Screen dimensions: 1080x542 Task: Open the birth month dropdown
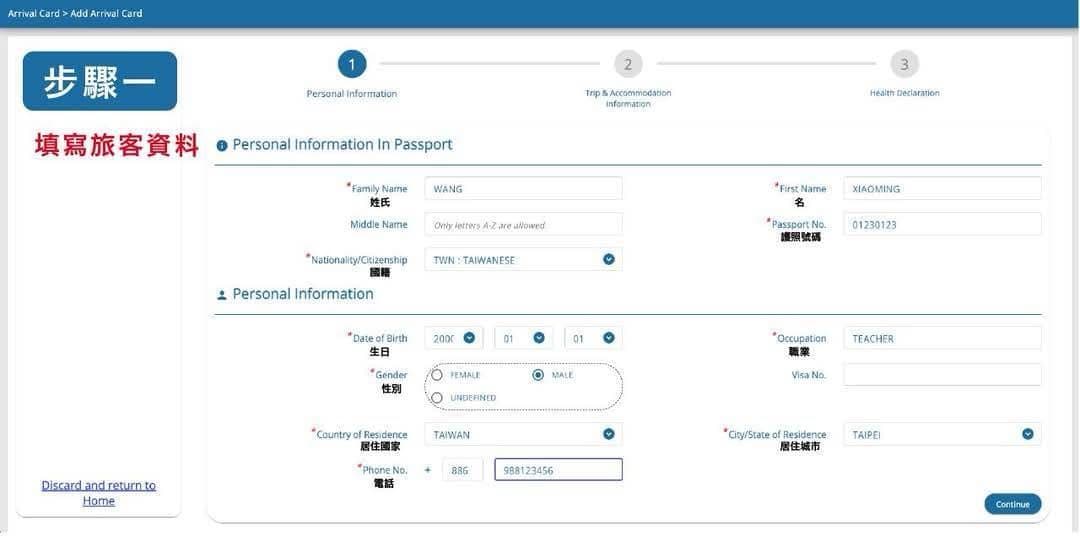click(523, 338)
